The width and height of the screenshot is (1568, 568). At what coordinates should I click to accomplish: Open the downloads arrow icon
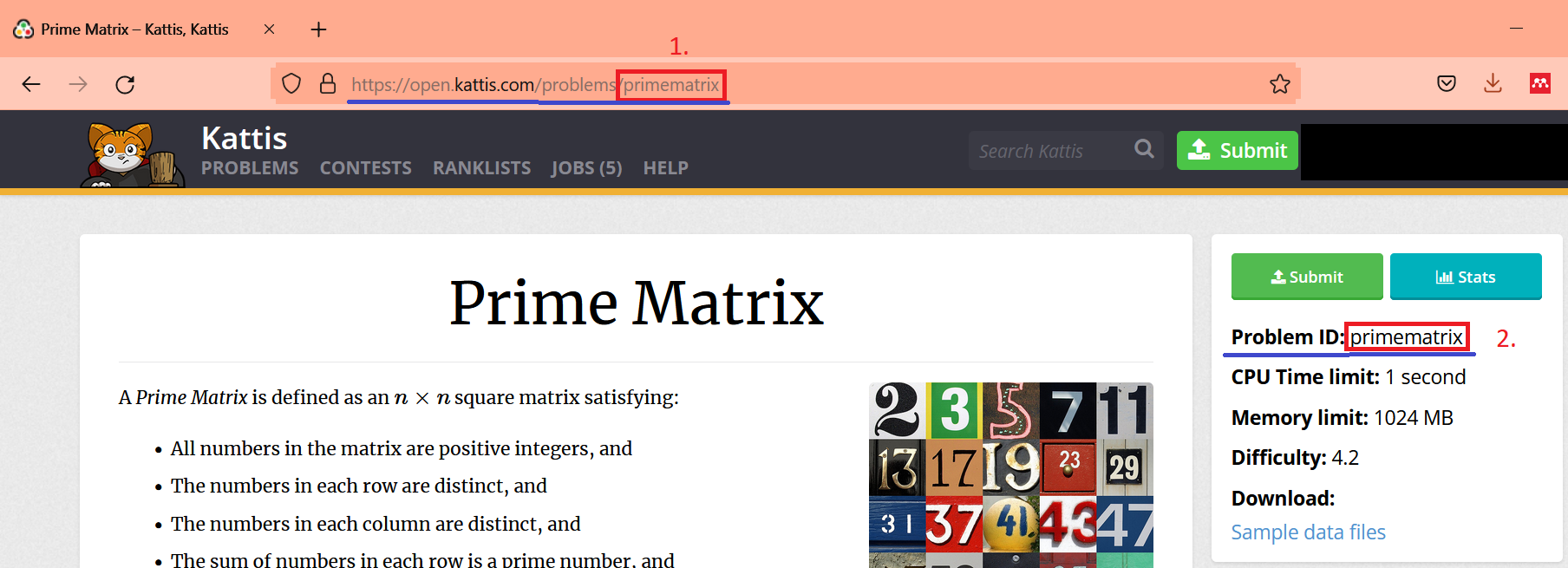(1493, 83)
